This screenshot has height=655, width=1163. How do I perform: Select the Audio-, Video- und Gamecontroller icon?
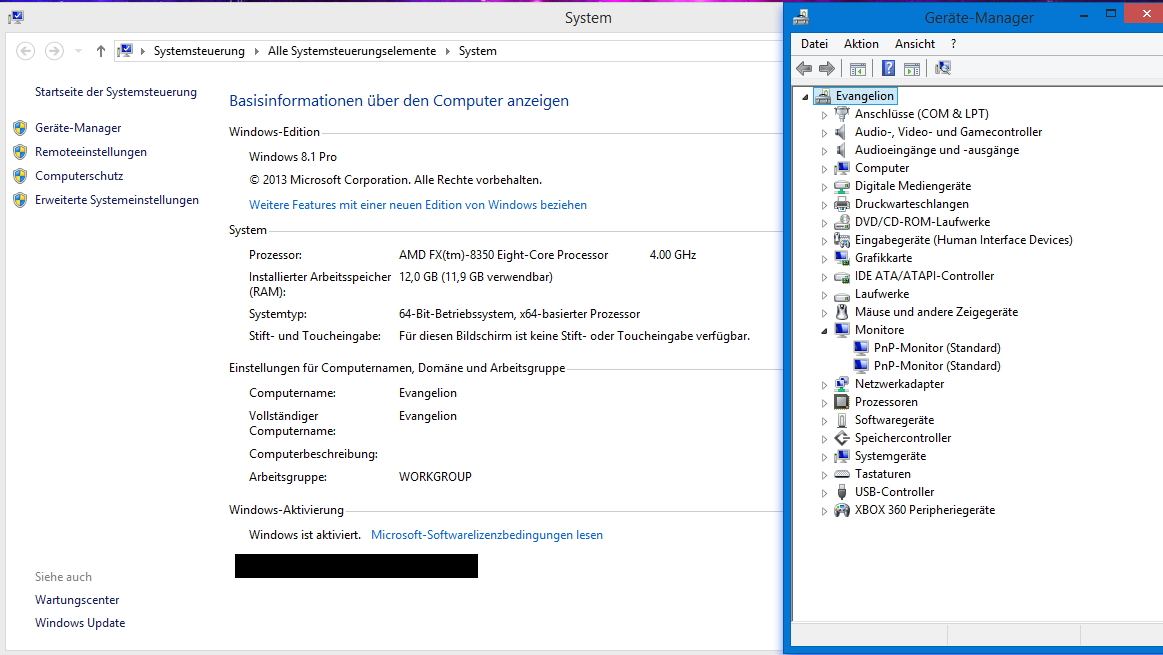(x=841, y=132)
